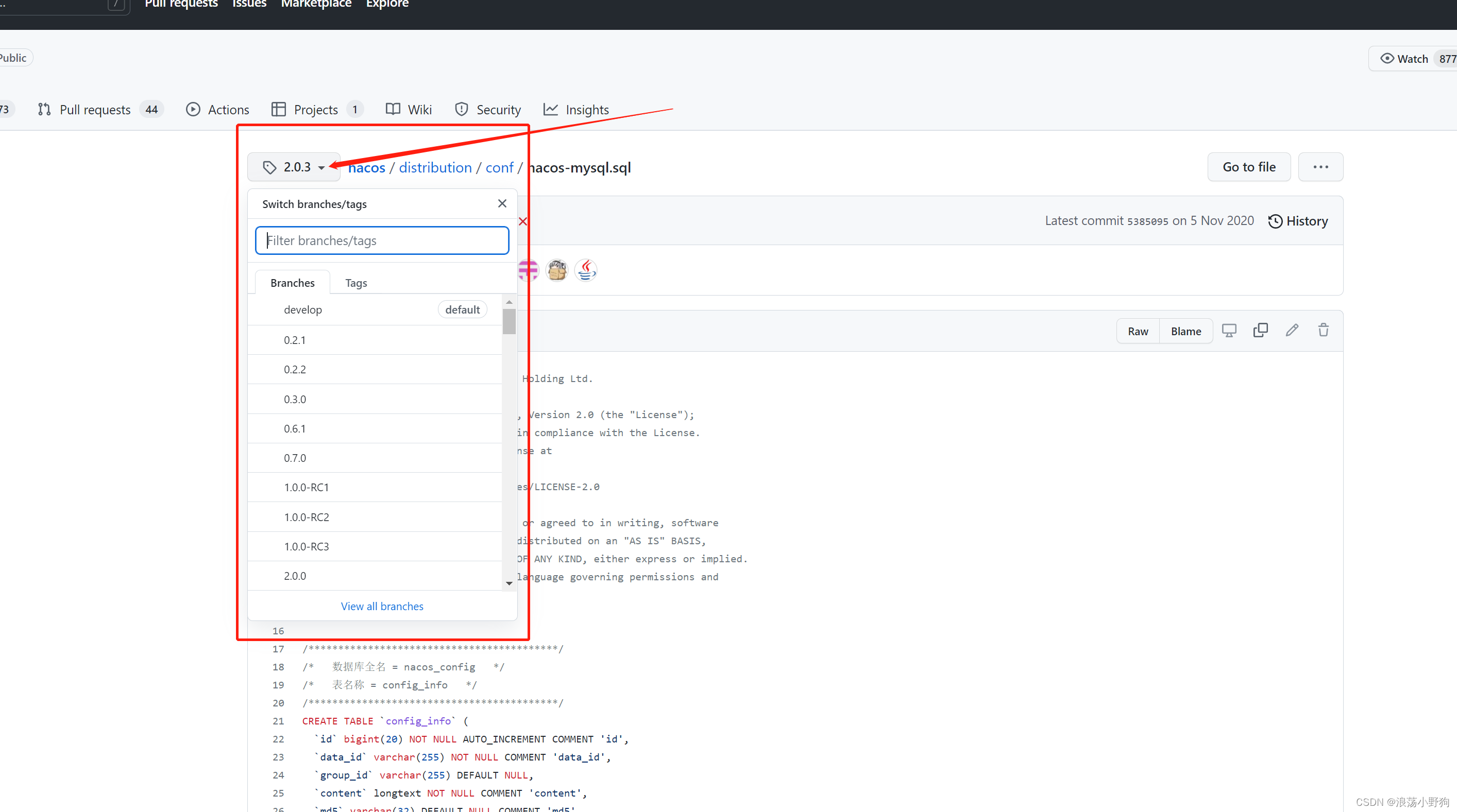
Task: Click the desktop display icon next to Blame
Action: [x=1228, y=331]
